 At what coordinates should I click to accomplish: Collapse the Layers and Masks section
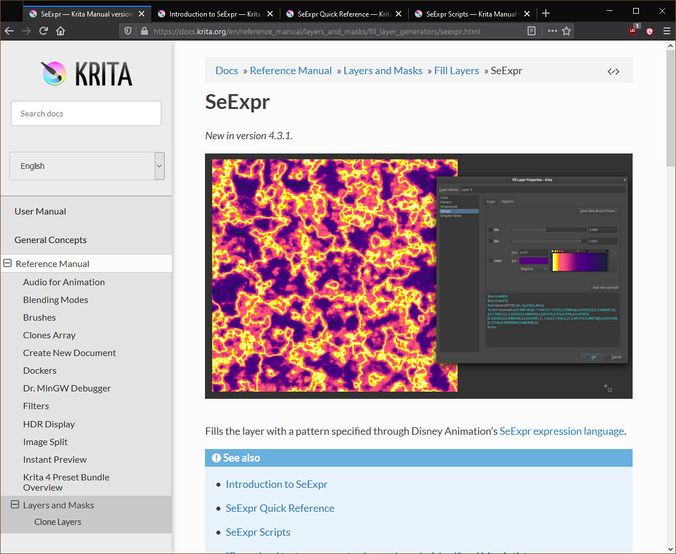tap(15, 505)
